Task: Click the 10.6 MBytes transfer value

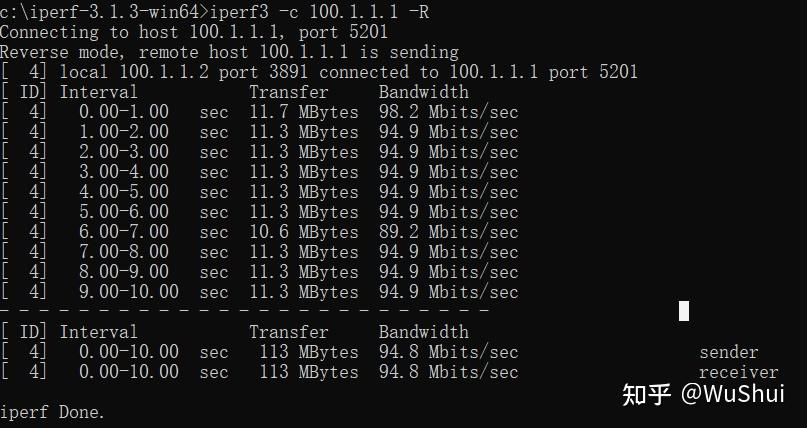Action: click(304, 232)
